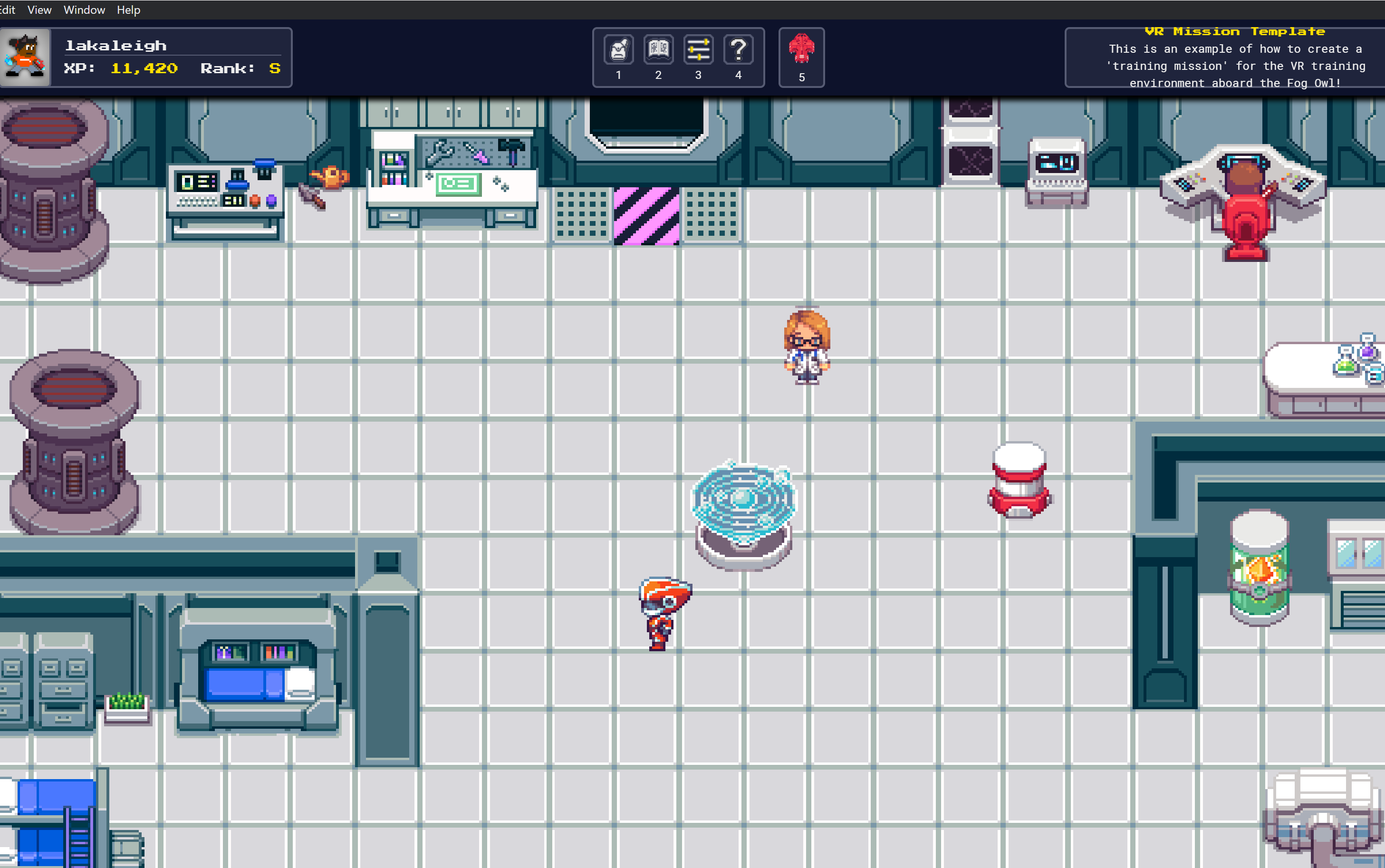Click the pink striped floor tile
Image resolution: width=1385 pixels, height=868 pixels.
646,216
